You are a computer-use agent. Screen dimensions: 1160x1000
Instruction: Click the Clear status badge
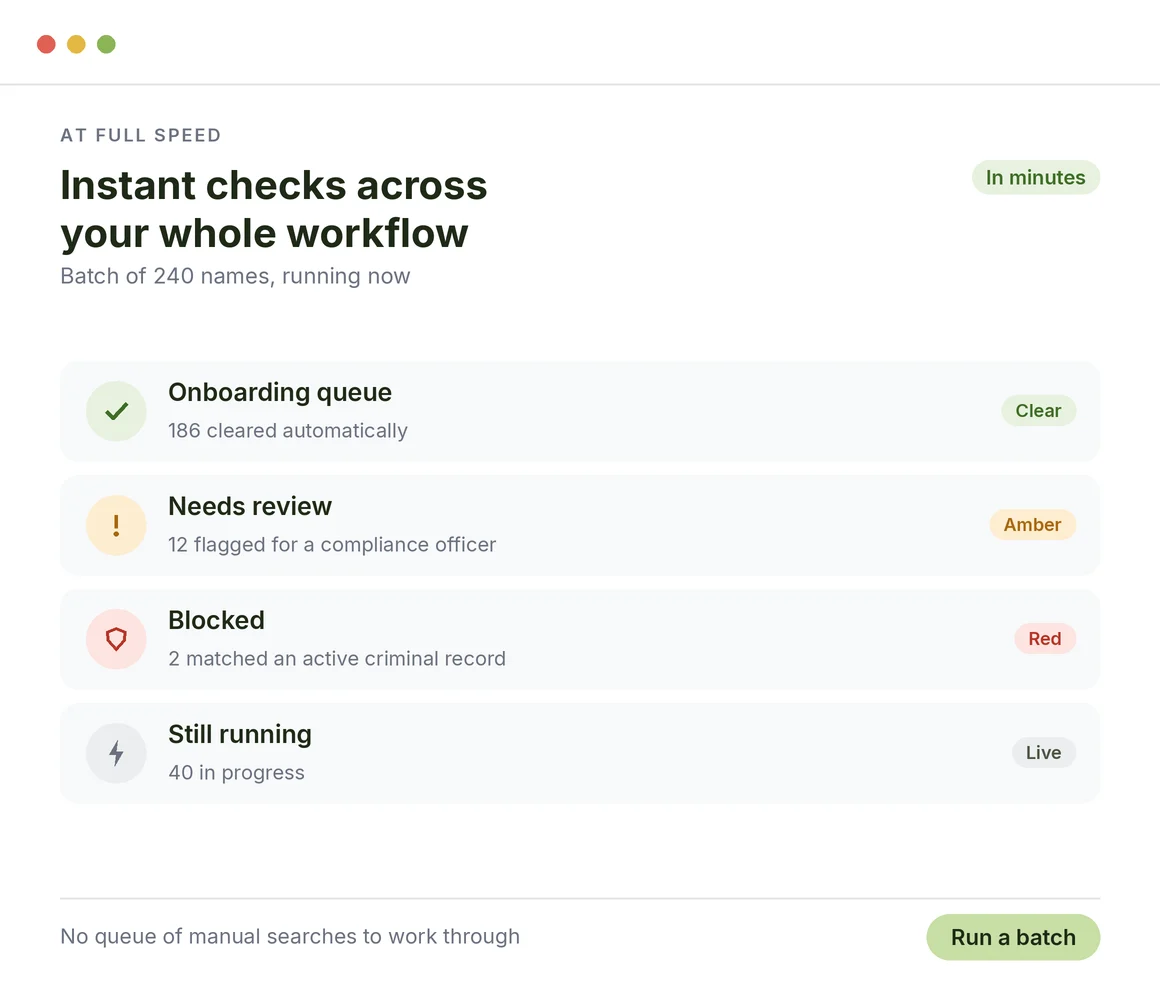(1039, 411)
